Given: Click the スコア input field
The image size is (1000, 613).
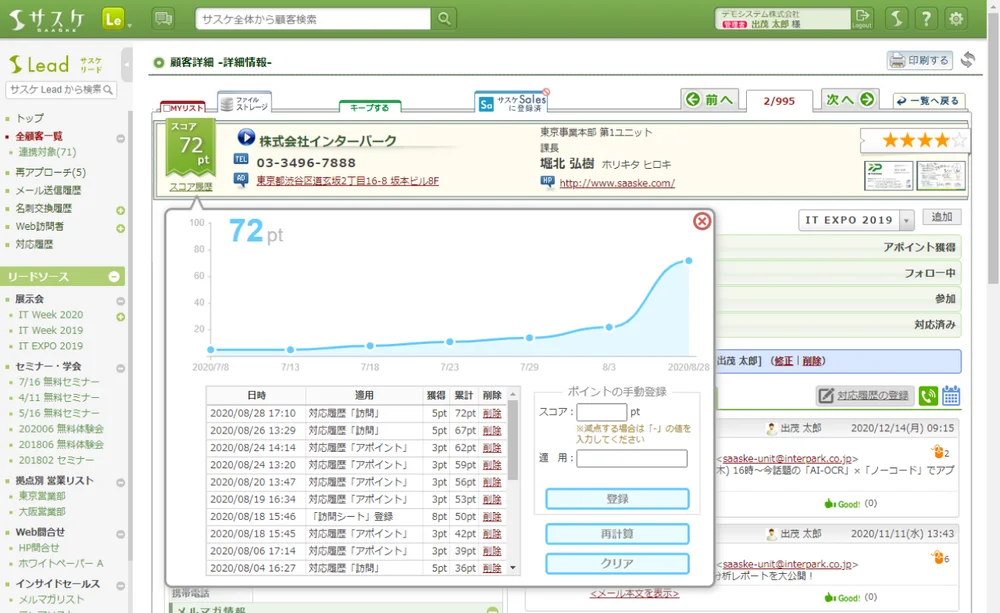Looking at the screenshot, I should (601, 412).
